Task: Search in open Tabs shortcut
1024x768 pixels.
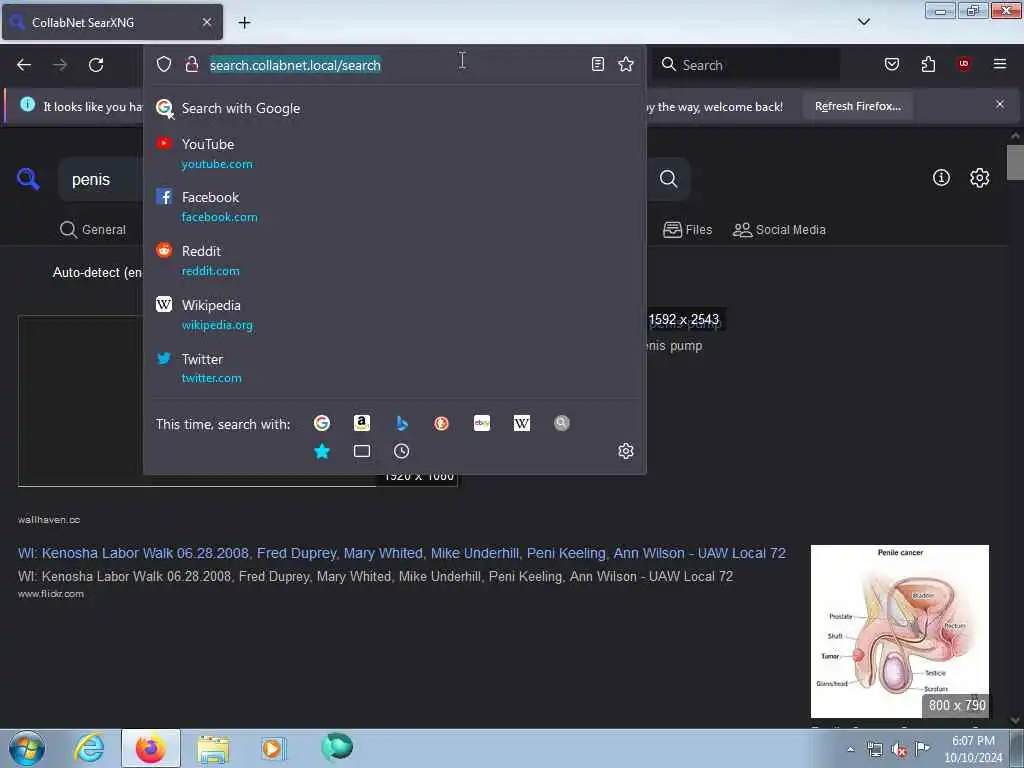Action: coord(362,451)
